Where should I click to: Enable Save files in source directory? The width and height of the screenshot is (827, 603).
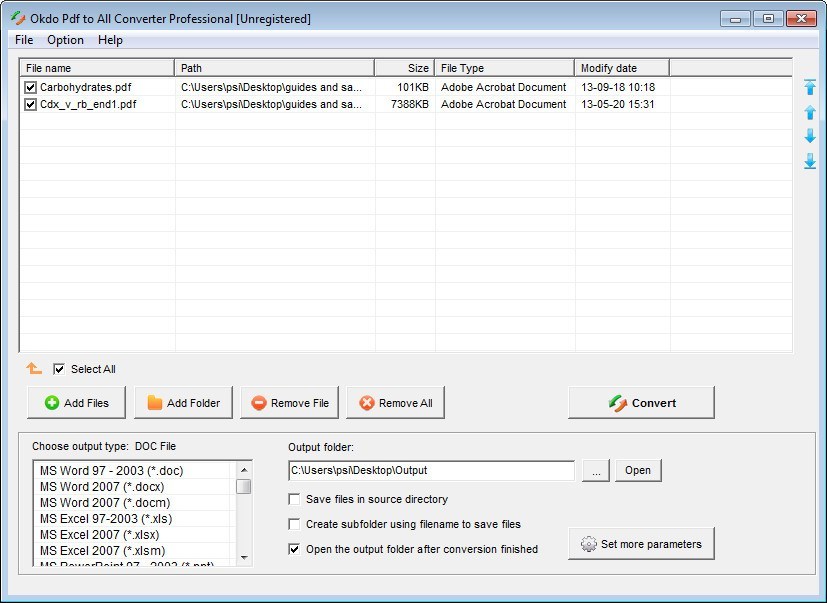[x=294, y=499]
